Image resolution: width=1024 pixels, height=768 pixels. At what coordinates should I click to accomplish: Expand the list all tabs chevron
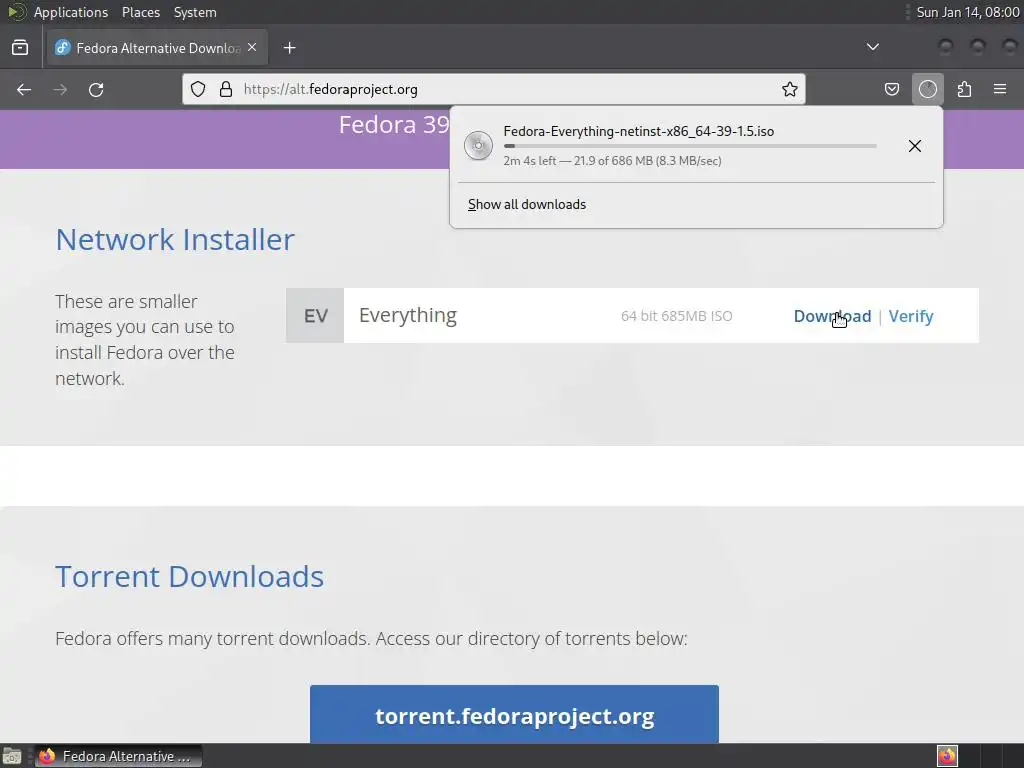click(872, 47)
